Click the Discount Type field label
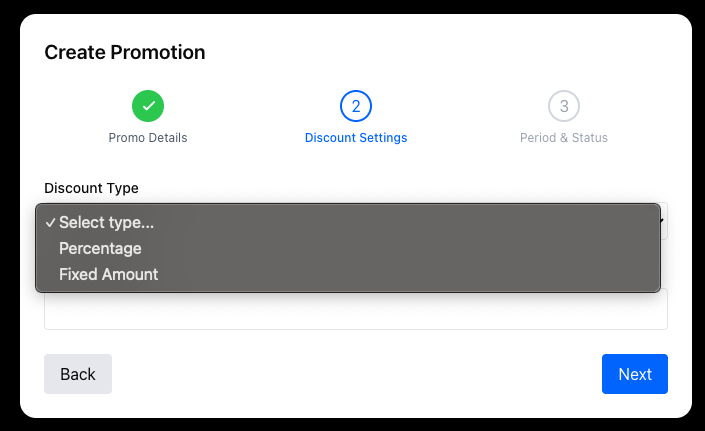705x431 pixels. (91, 188)
